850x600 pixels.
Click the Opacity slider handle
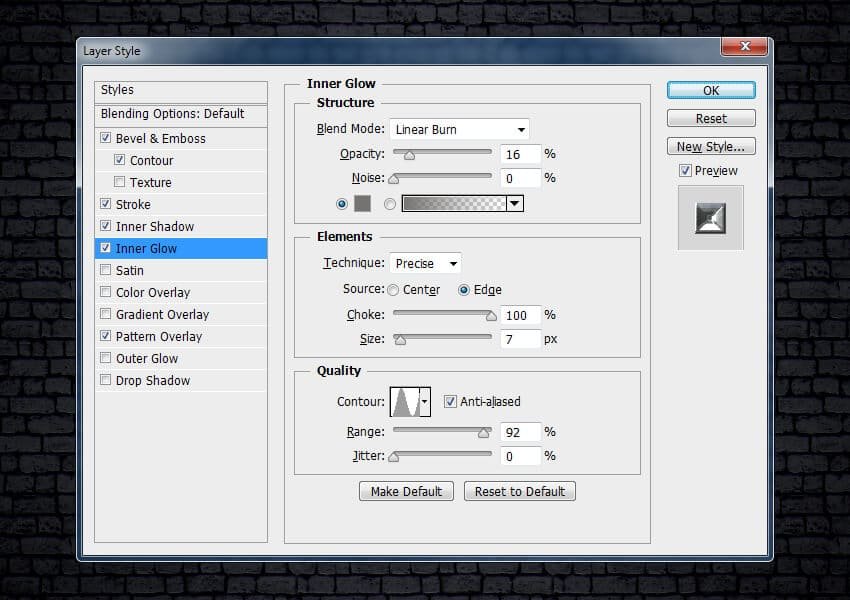(408, 155)
